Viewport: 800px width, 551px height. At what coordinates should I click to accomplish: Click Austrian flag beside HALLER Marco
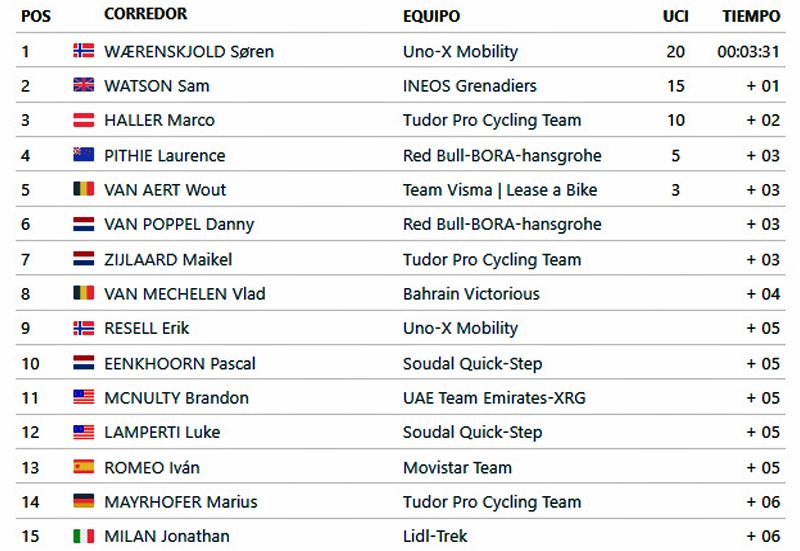coord(84,120)
